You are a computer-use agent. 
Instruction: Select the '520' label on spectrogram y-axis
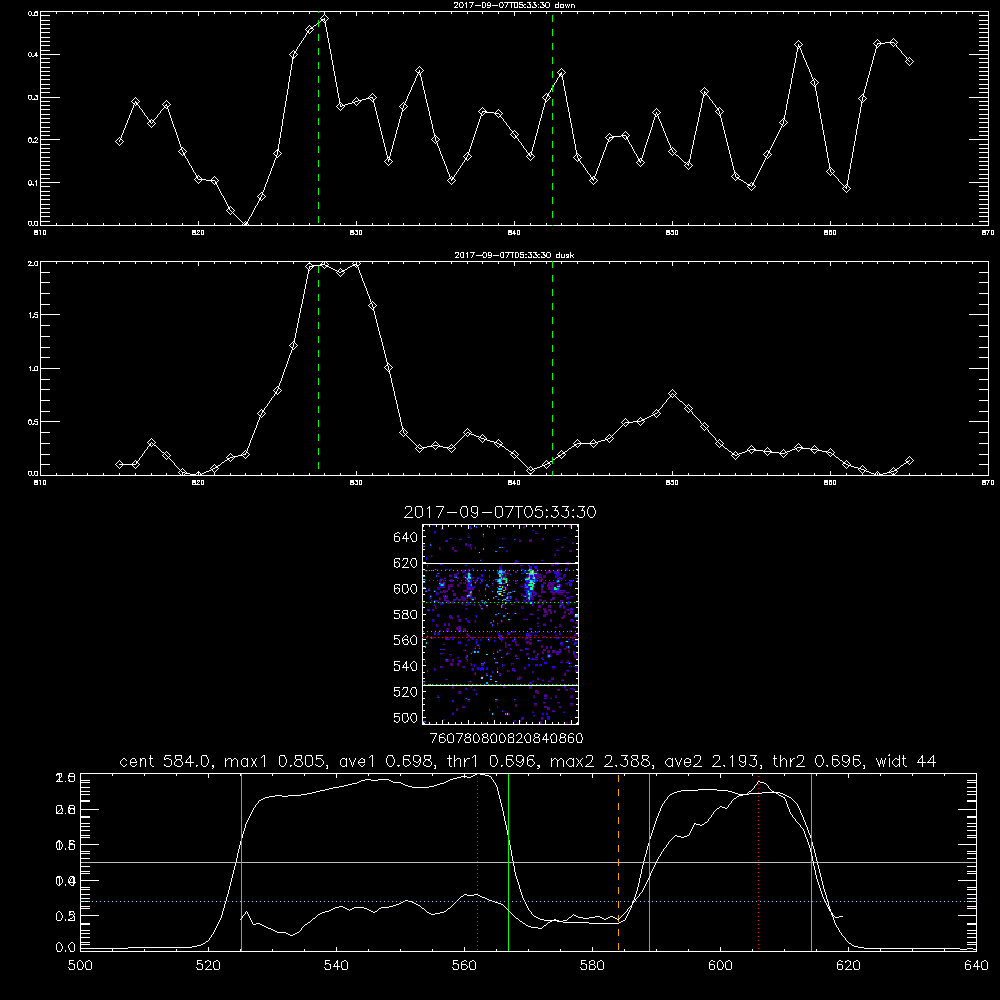406,692
